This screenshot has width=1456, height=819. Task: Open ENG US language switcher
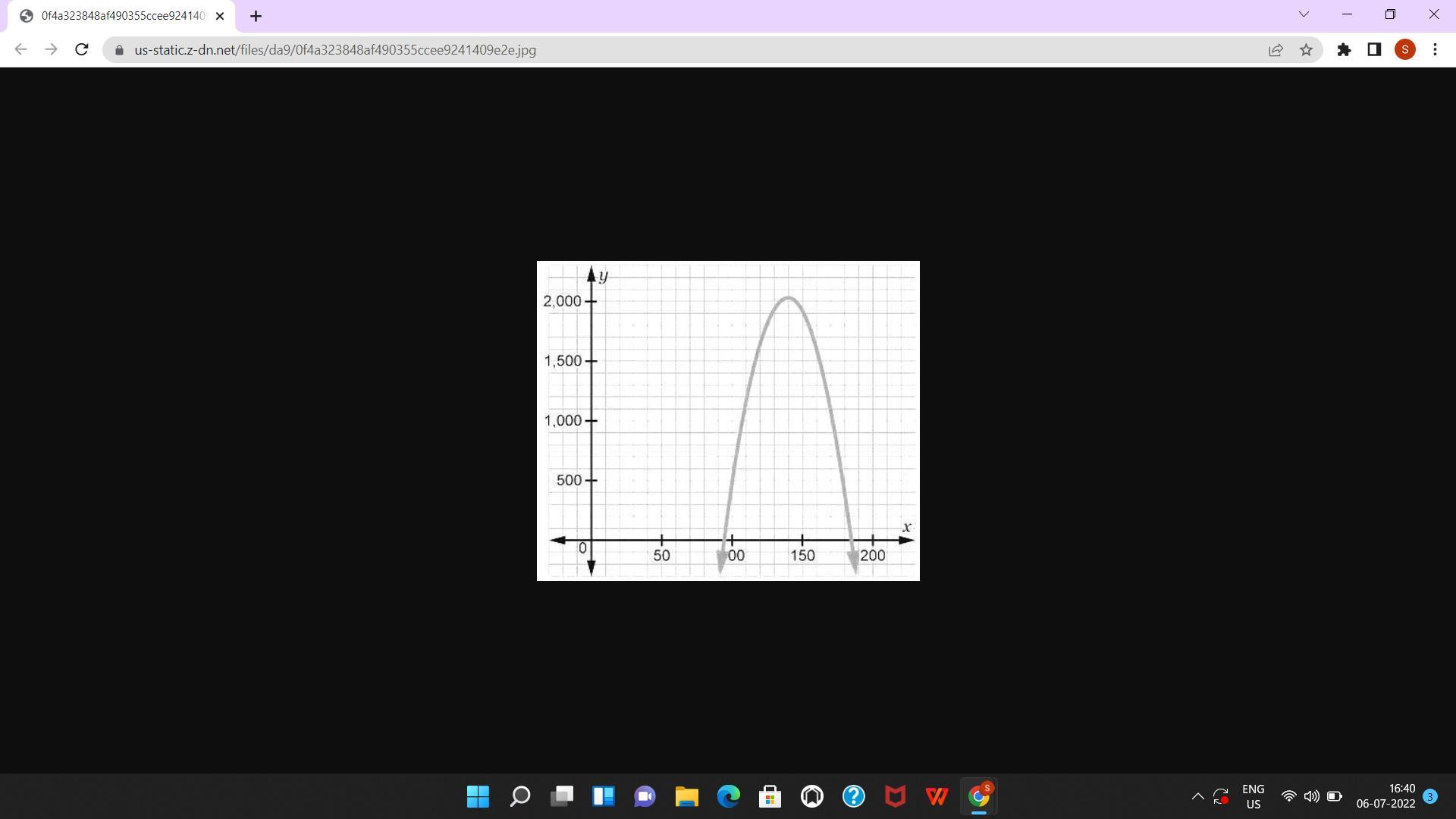coord(1253,796)
